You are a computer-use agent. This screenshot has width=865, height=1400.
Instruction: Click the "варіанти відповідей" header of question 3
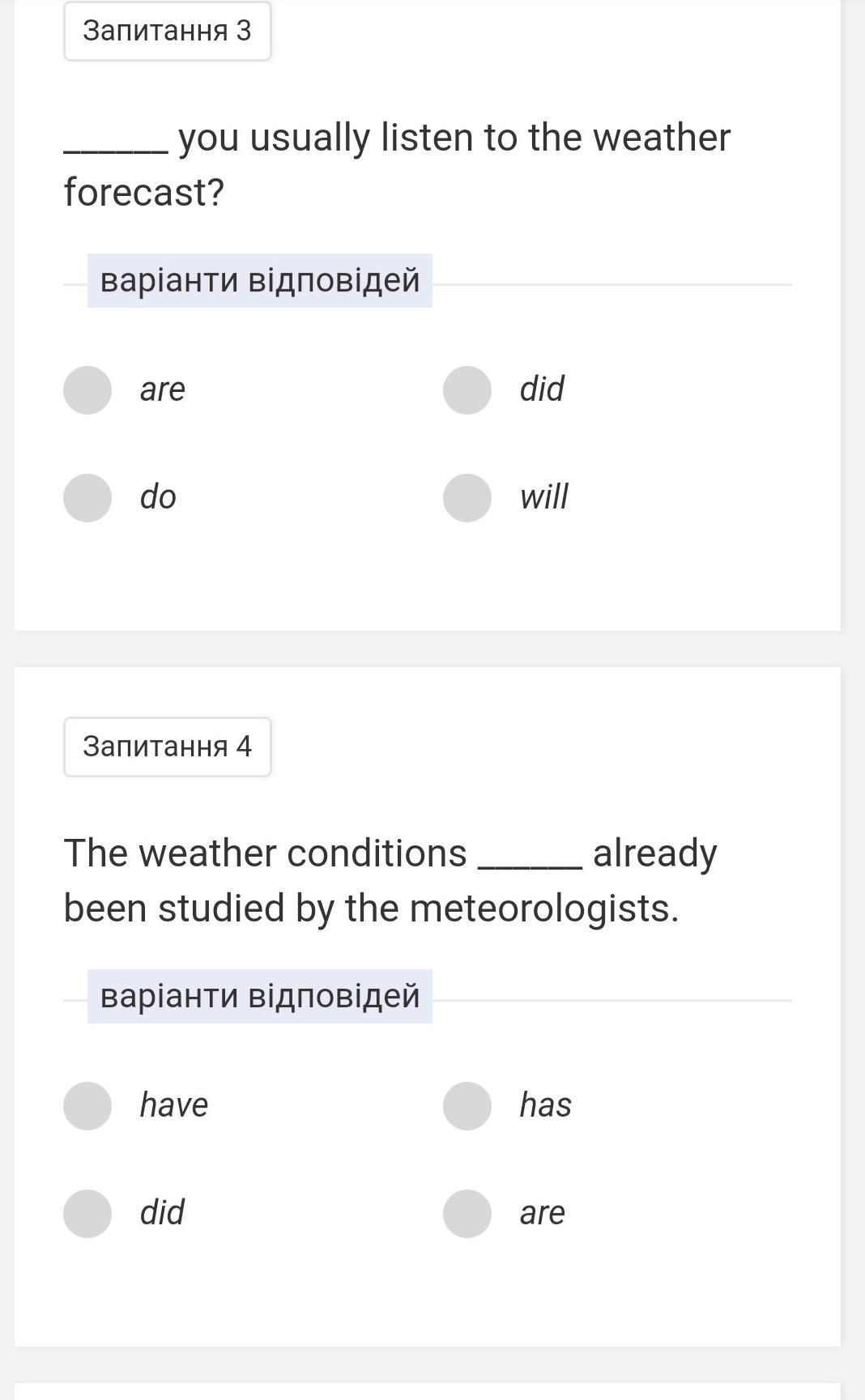tap(260, 281)
